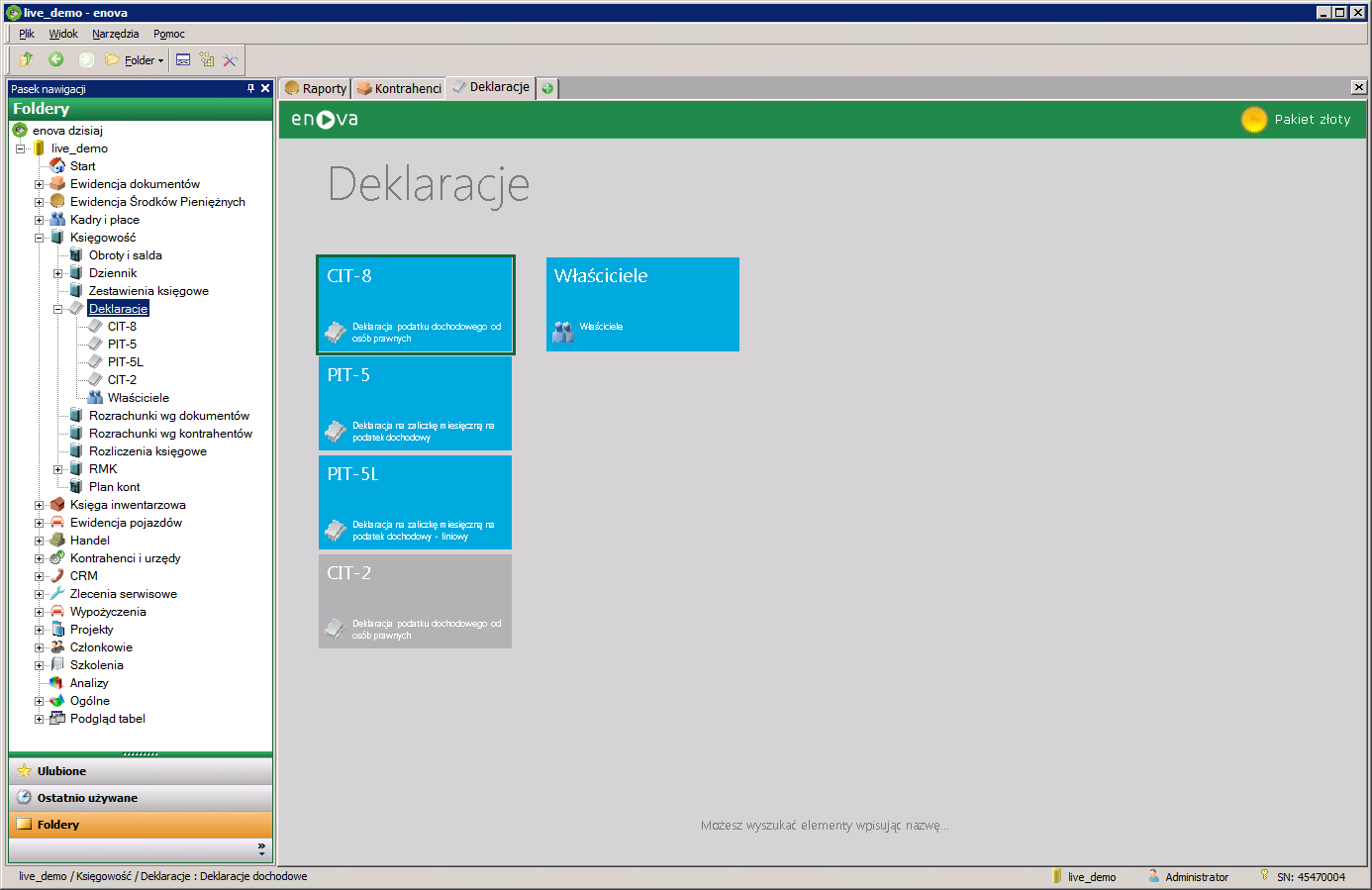The image size is (1372, 890).
Task: Click the red car icon for Ewidencja pojazdów
Action: coord(57,523)
